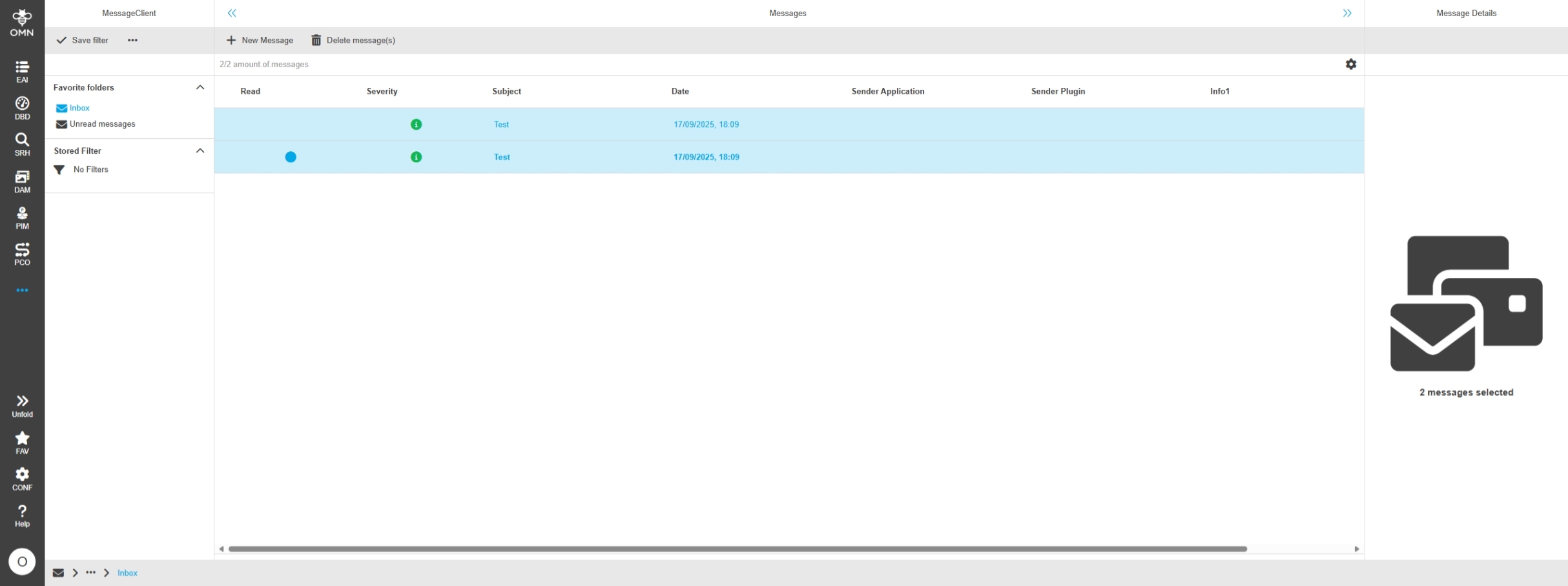This screenshot has height=586, width=1568.
Task: Open the EAI module in sidebar
Action: (x=22, y=71)
